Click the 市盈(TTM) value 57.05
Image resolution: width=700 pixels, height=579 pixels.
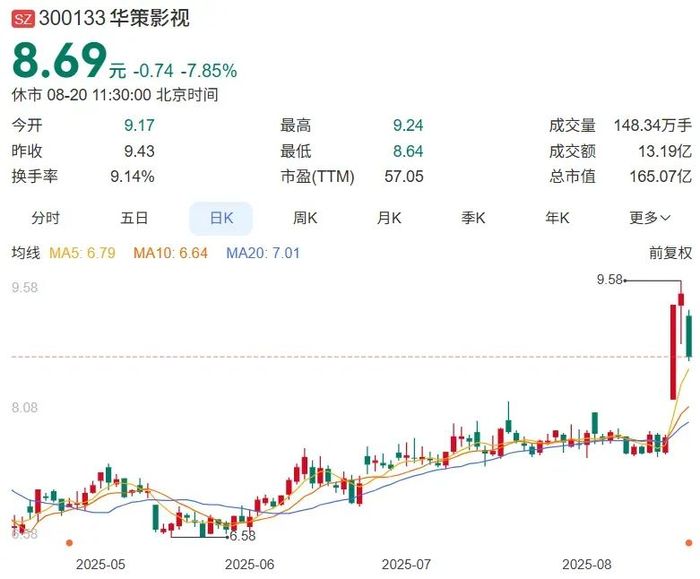pyautogui.click(x=404, y=176)
